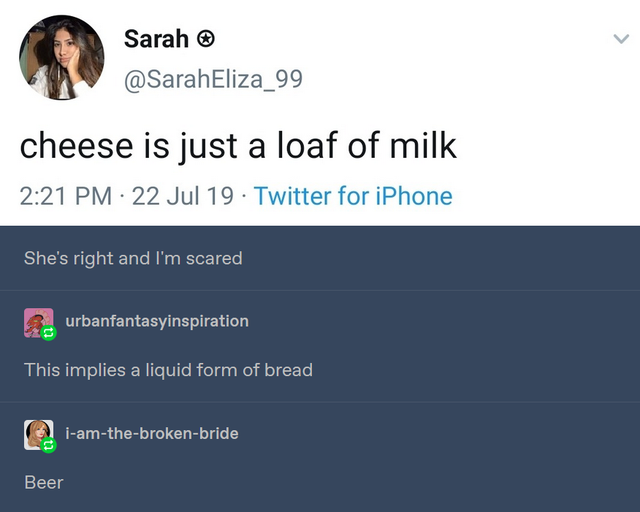
Task: Open the urbanfantasyinspiration avatar
Action: point(37,322)
